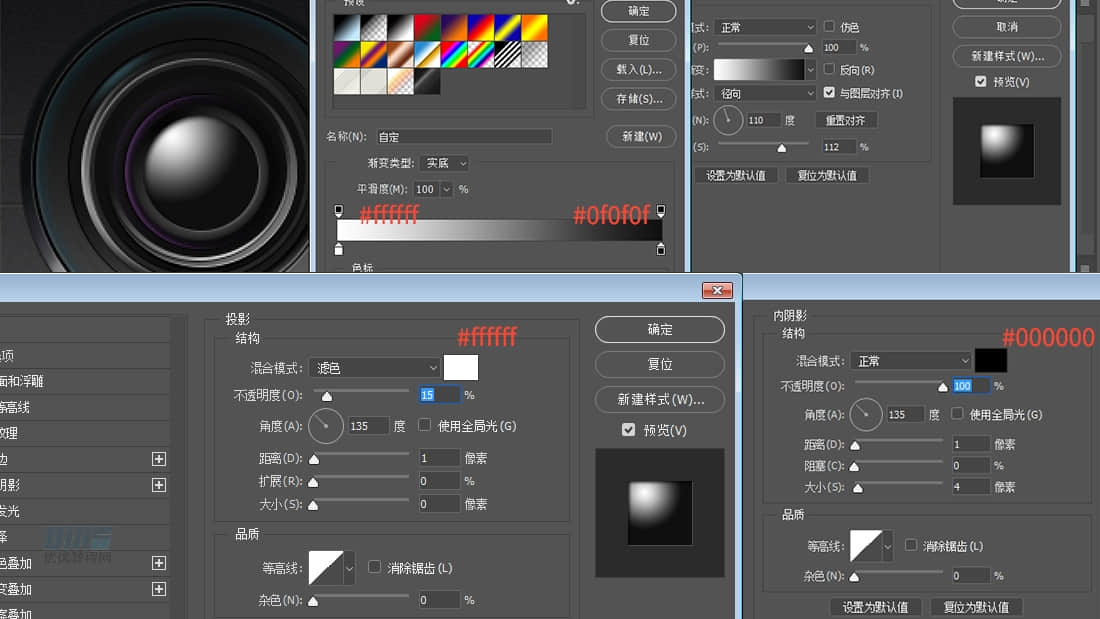Click the 载入(L)... button

pyautogui.click(x=639, y=69)
